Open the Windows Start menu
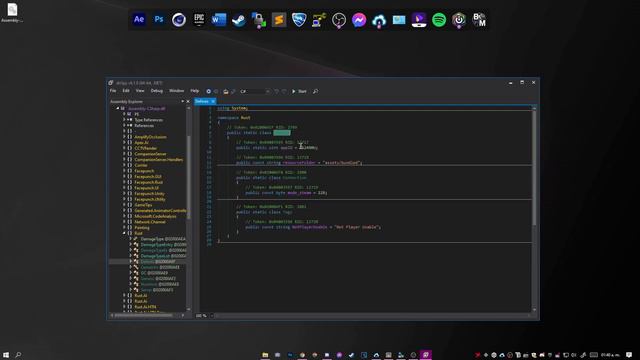This screenshot has height=360, width=640. pyautogui.click(x=6, y=355)
